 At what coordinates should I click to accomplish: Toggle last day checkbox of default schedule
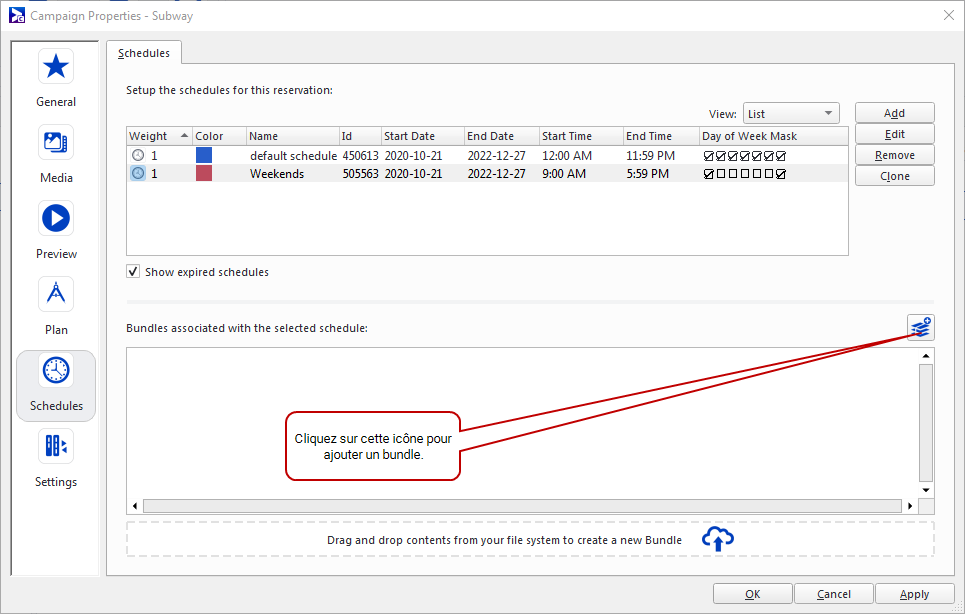(781, 156)
